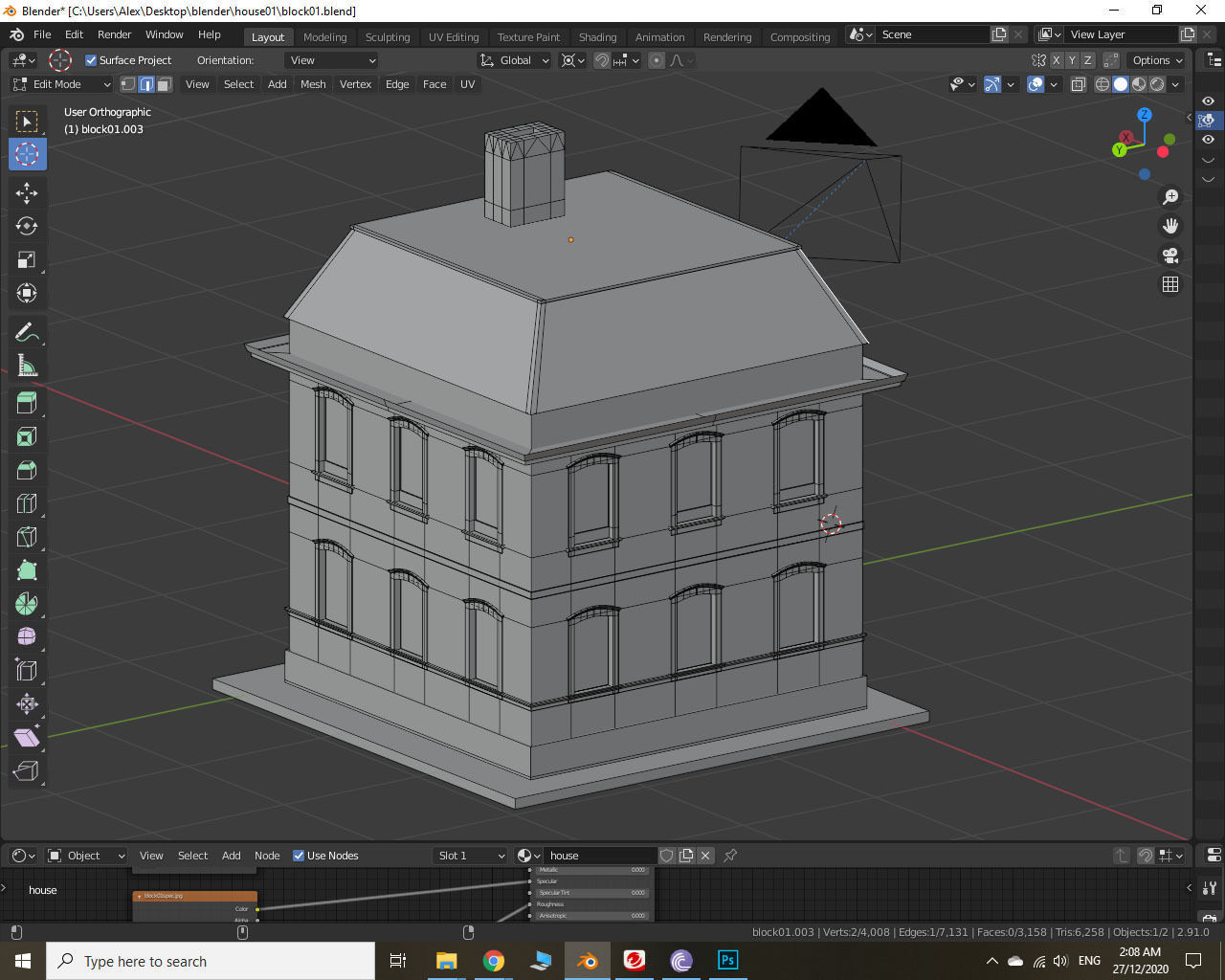Toggle camera view with camera gizmo

click(x=1170, y=256)
